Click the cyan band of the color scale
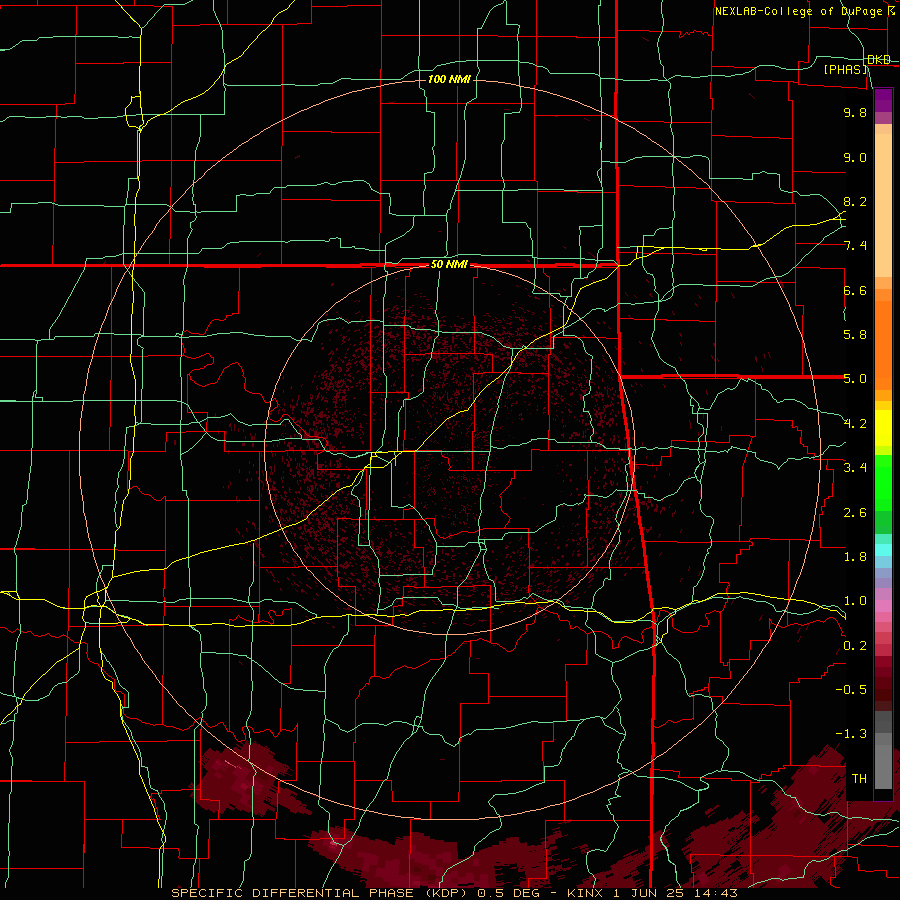The width and height of the screenshot is (900, 900). tap(883, 550)
